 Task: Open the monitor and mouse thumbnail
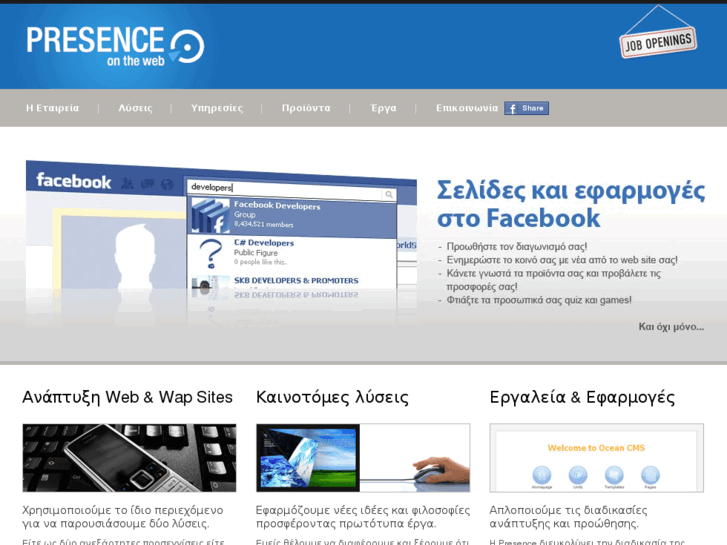tap(363, 458)
